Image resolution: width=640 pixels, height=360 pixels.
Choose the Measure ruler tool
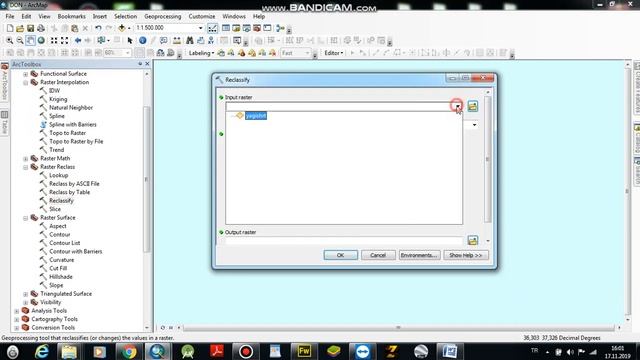click(x=177, y=40)
